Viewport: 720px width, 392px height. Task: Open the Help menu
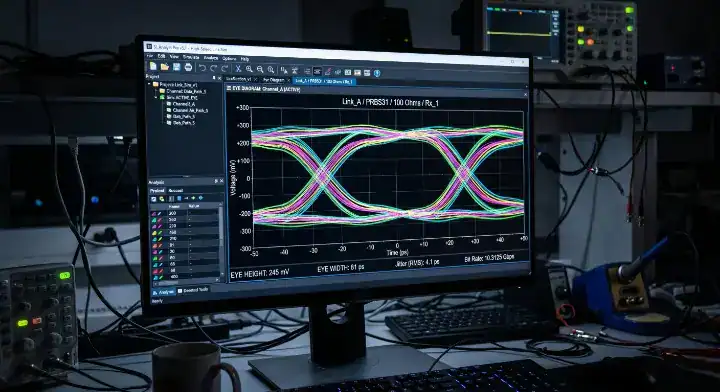pos(245,59)
